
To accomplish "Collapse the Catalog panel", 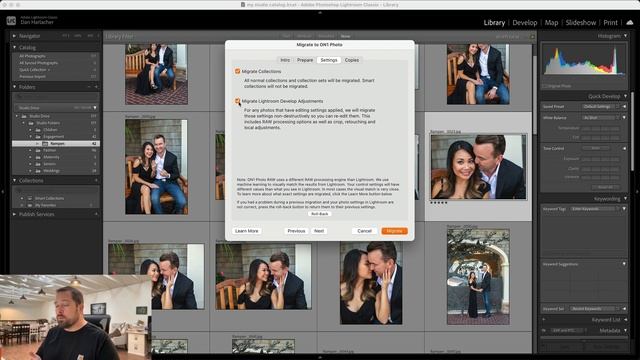I will coord(14,48).
